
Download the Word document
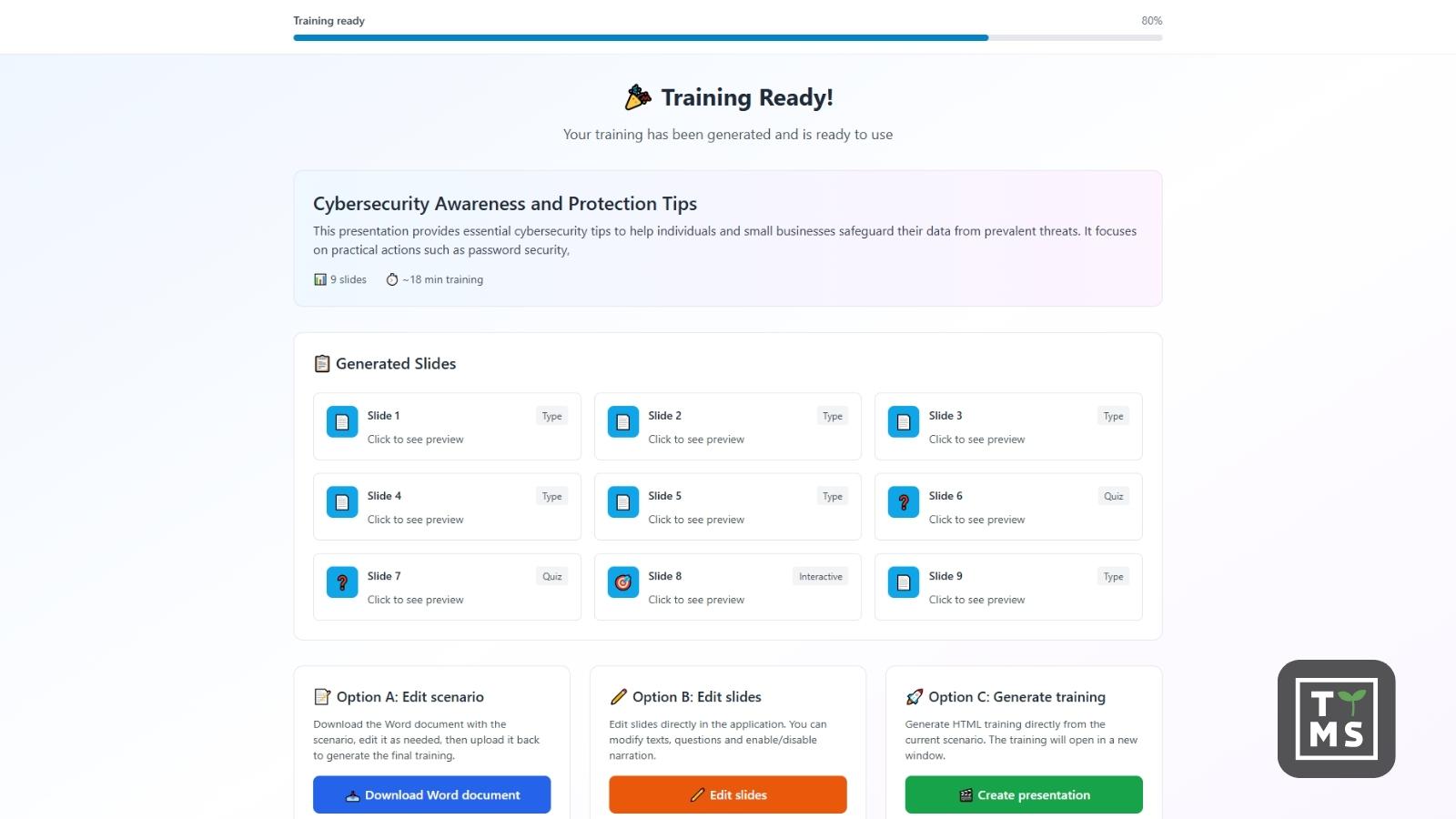tap(432, 794)
